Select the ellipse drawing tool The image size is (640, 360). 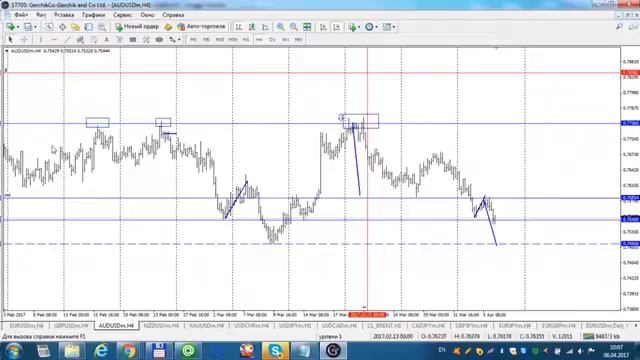click(x=159, y=40)
